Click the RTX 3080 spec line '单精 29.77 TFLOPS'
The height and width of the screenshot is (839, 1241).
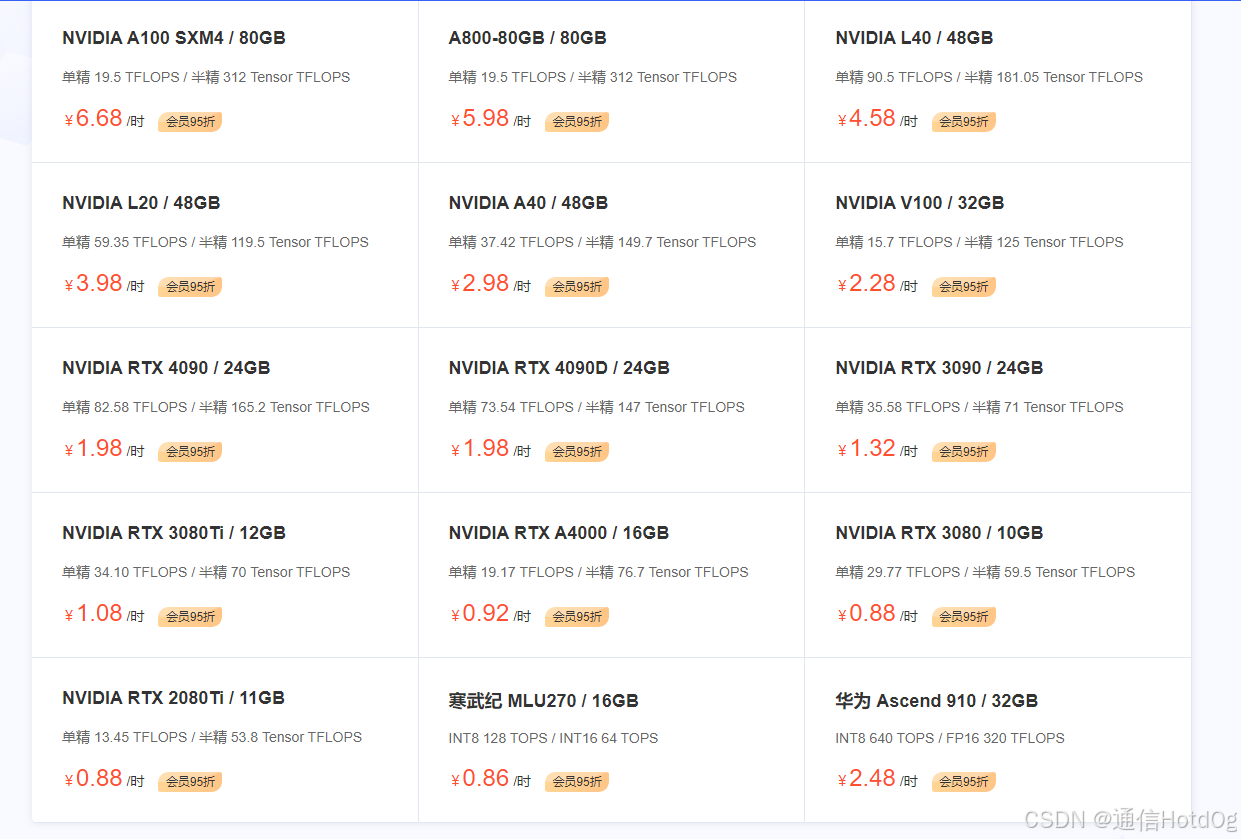tap(986, 572)
